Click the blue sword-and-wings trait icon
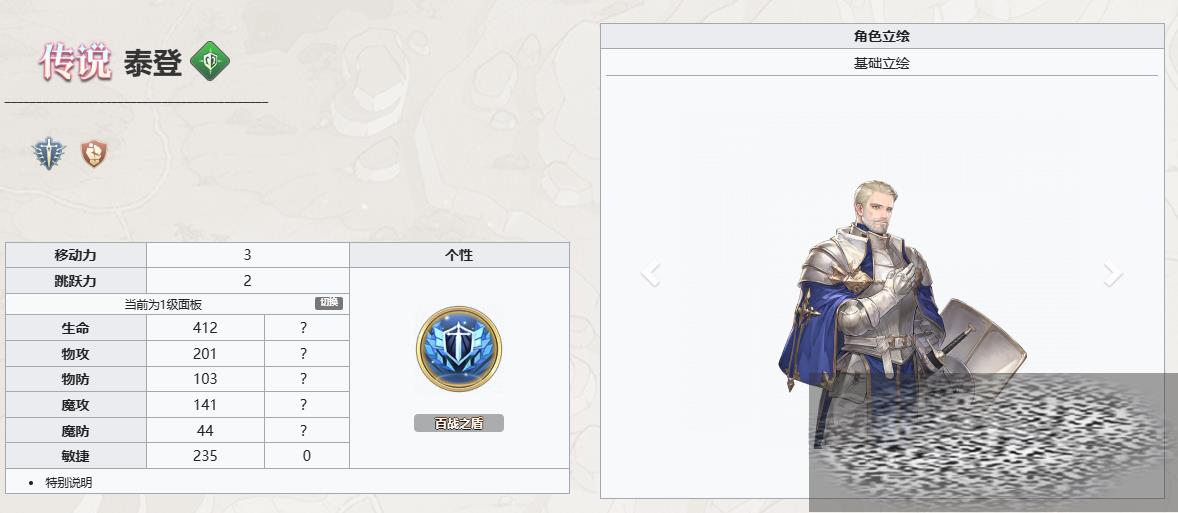The image size is (1178, 513). point(49,153)
